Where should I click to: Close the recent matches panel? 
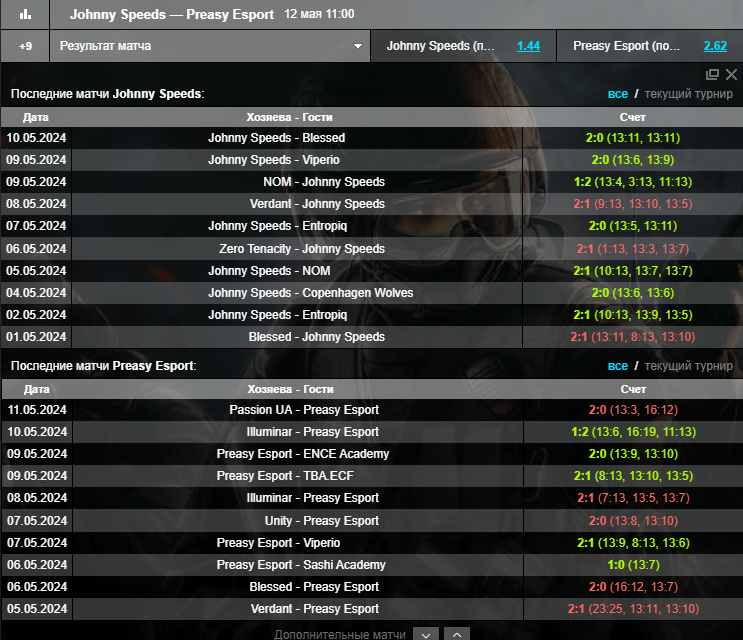pos(731,74)
